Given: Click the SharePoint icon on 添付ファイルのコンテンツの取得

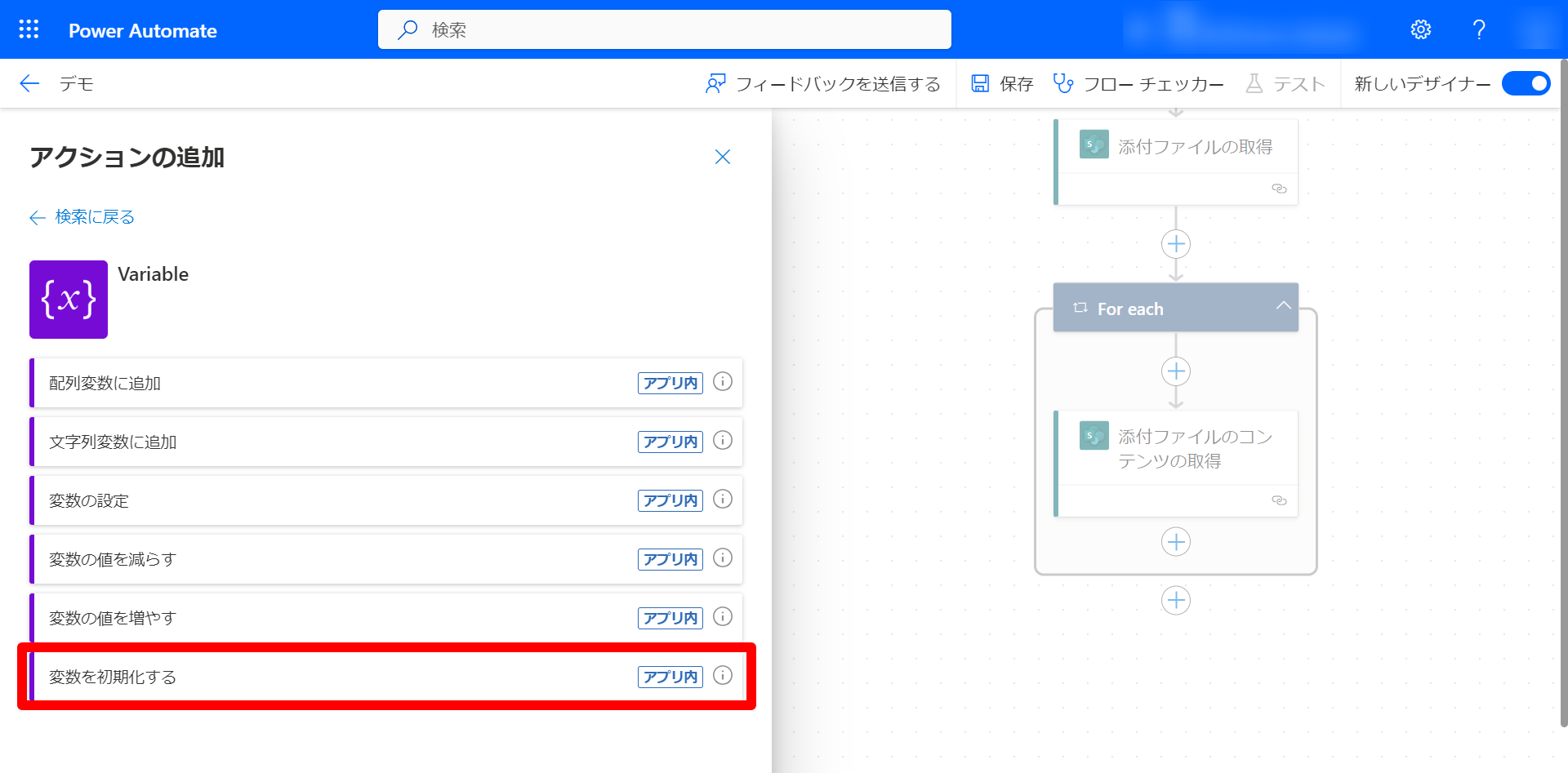Looking at the screenshot, I should pyautogui.click(x=1093, y=436).
